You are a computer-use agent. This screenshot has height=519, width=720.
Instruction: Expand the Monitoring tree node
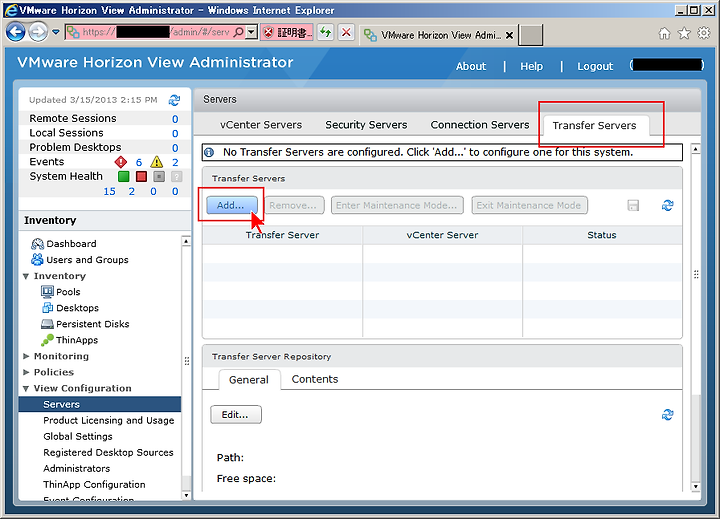[x=26, y=356]
